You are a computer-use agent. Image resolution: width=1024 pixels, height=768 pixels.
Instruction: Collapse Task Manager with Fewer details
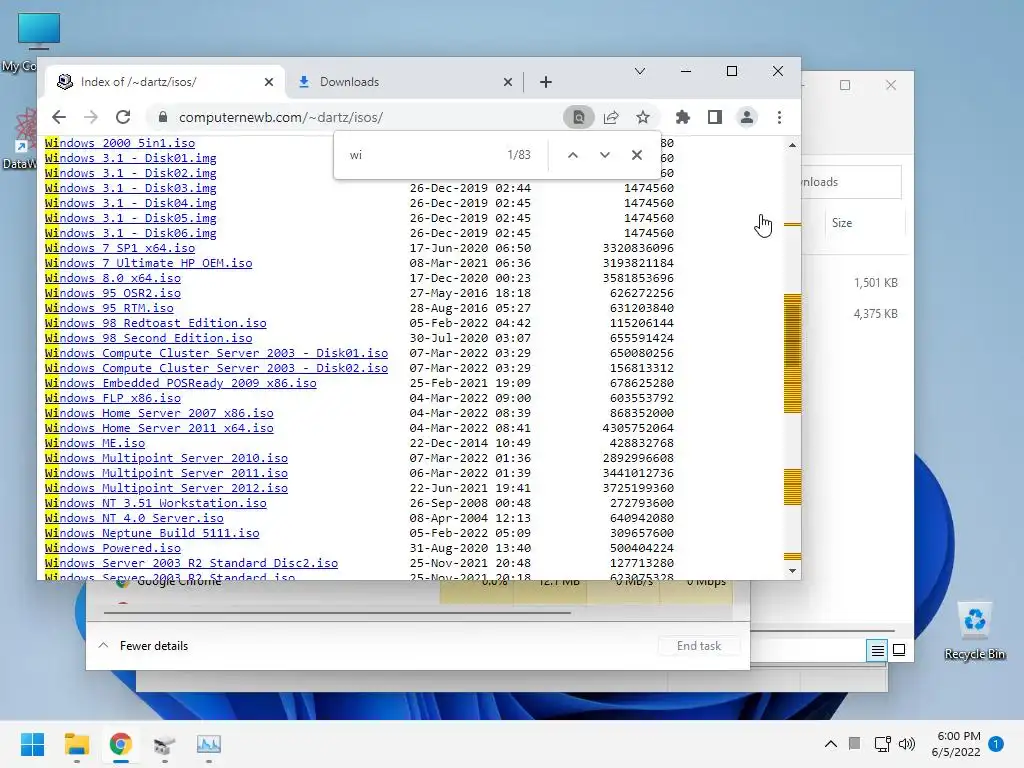pyautogui.click(x=143, y=646)
